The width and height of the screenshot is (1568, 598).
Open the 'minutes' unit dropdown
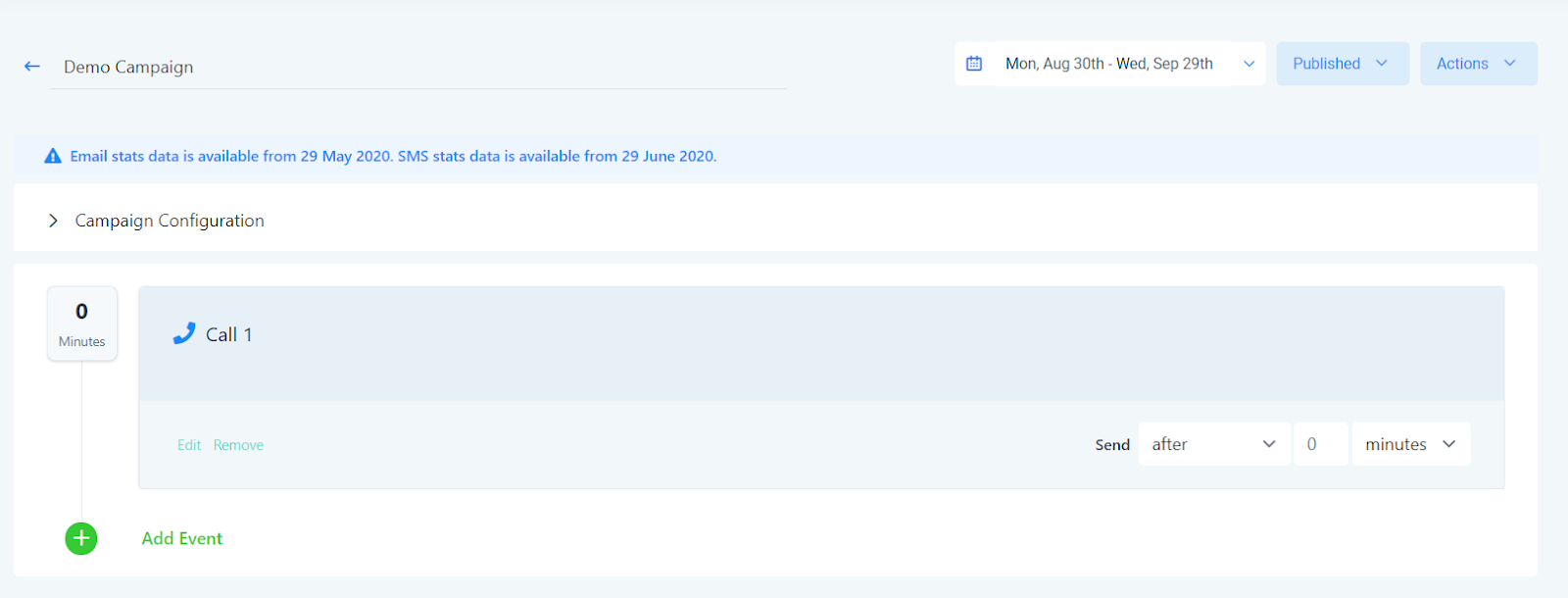1411,444
